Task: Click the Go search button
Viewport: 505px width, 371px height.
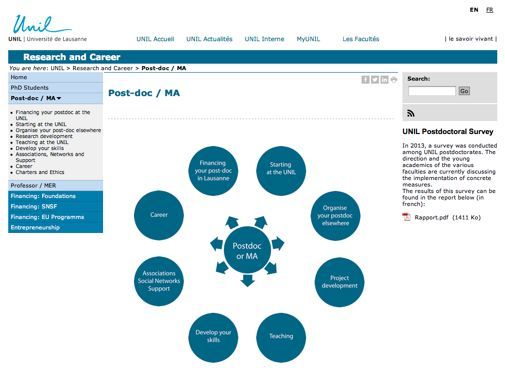Action: pos(464,91)
